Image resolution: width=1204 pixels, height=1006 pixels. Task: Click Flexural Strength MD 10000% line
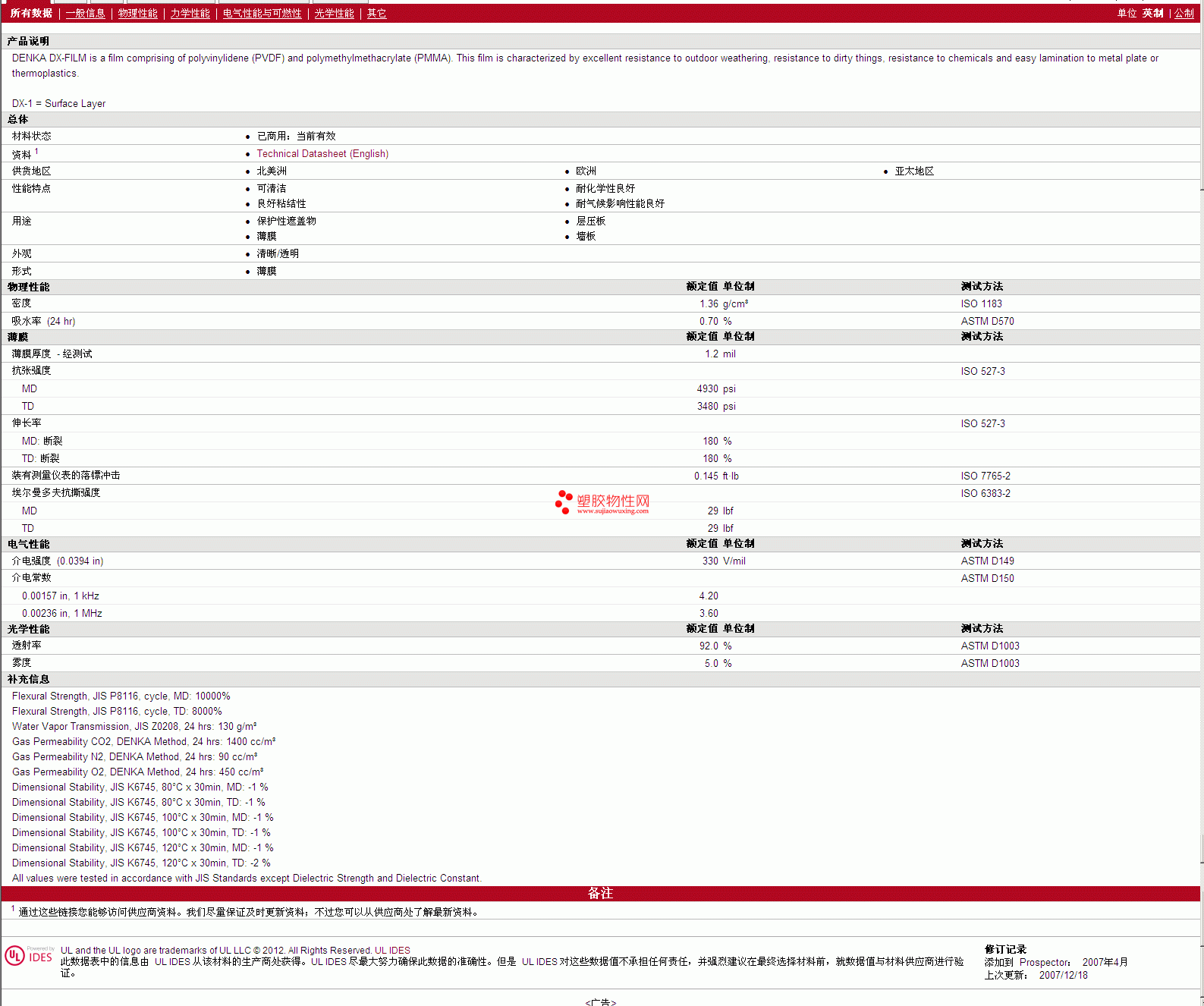click(121, 696)
